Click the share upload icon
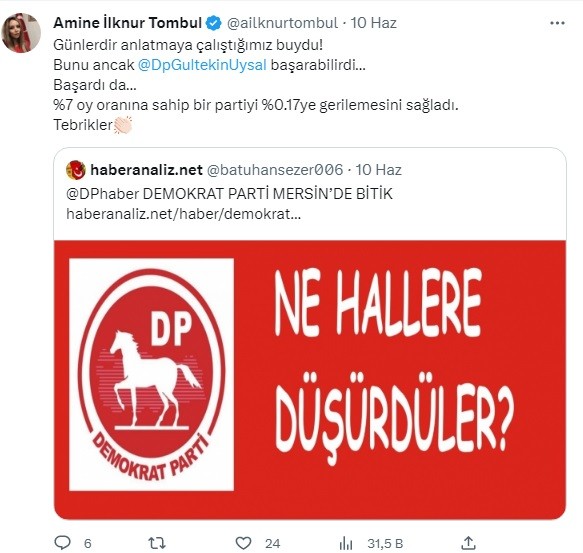583x553 pixels. click(x=468, y=543)
